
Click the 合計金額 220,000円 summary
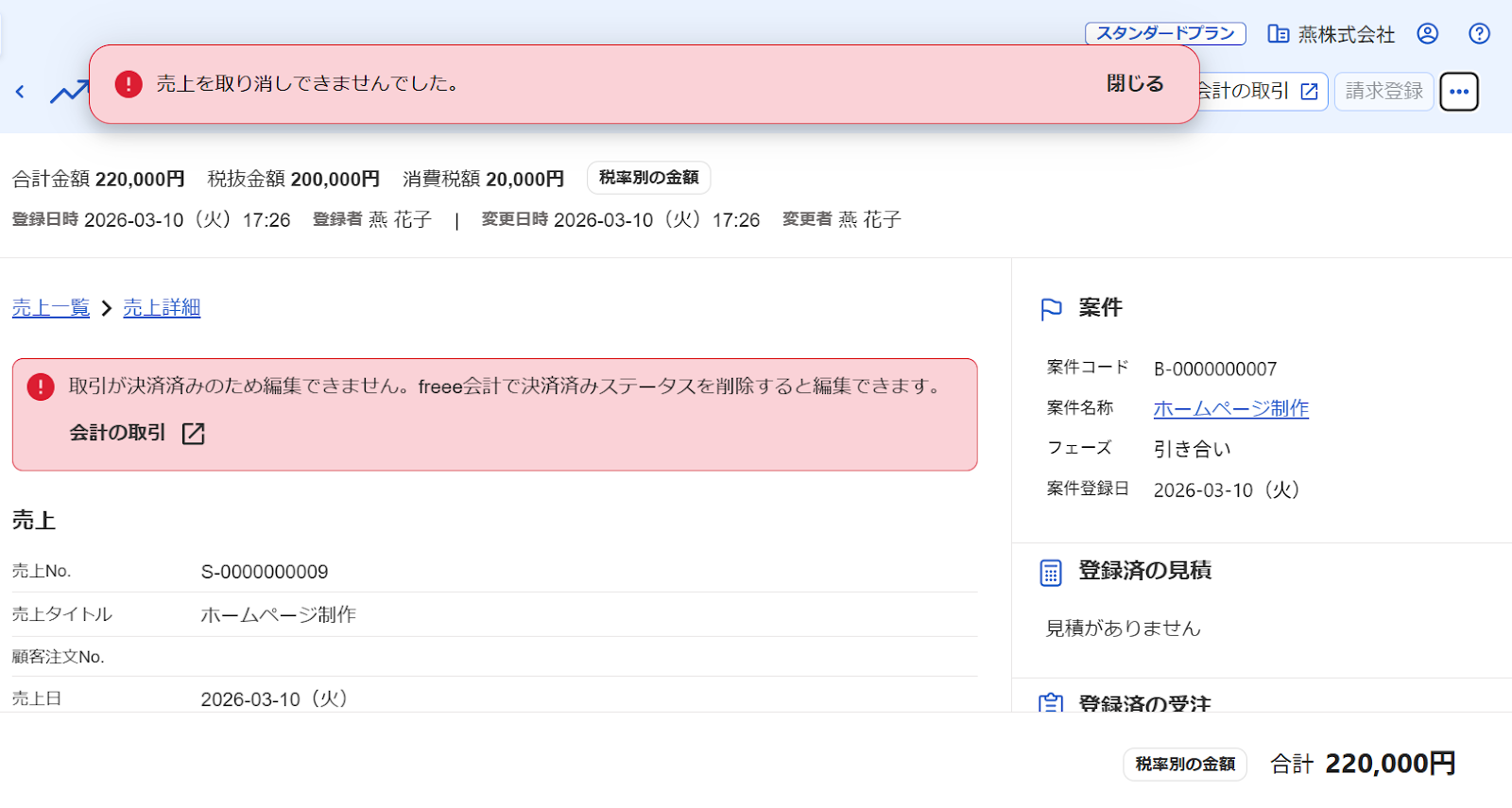tap(98, 179)
